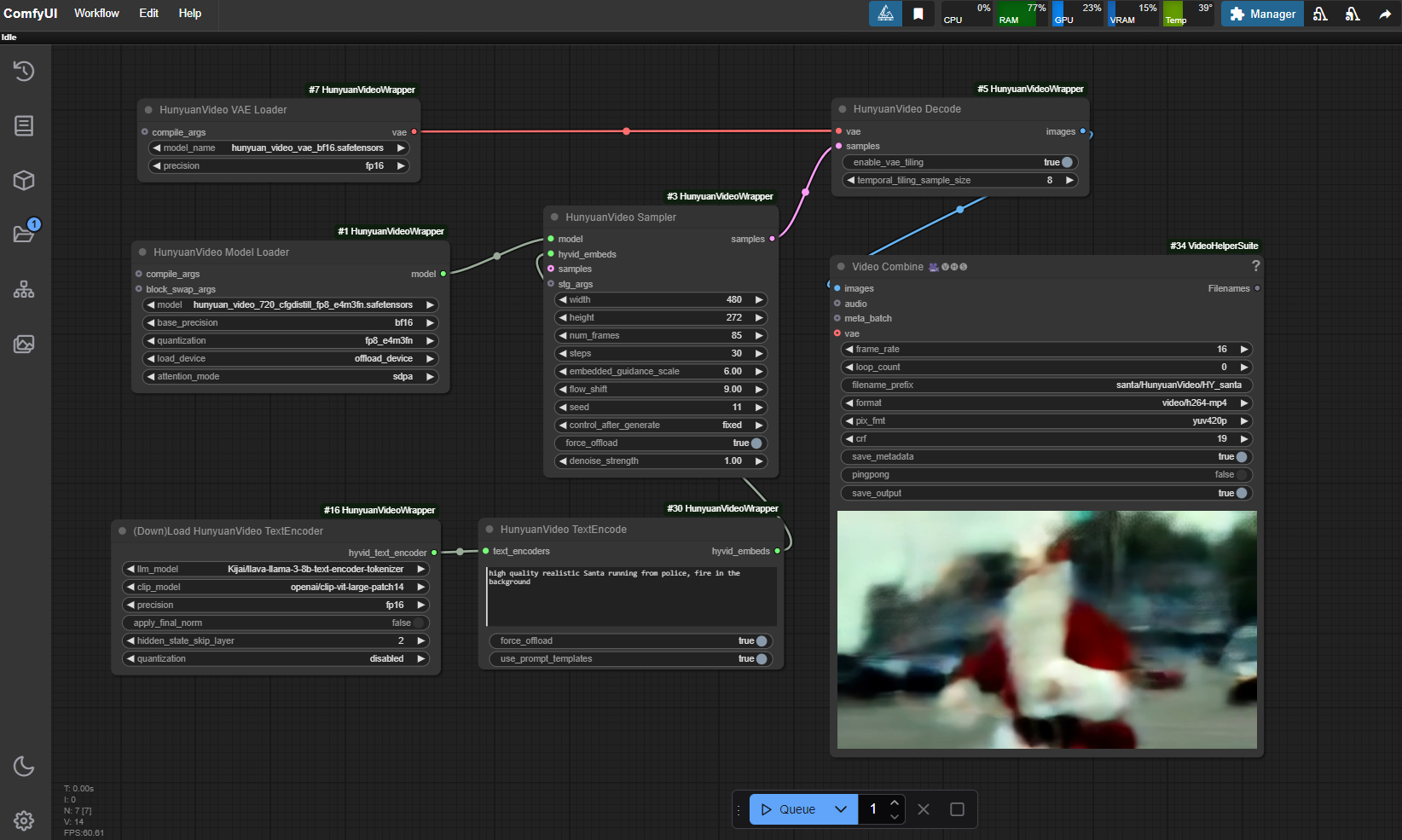The image size is (1402, 840).
Task: Open the workflows folder icon
Action: coord(24,235)
